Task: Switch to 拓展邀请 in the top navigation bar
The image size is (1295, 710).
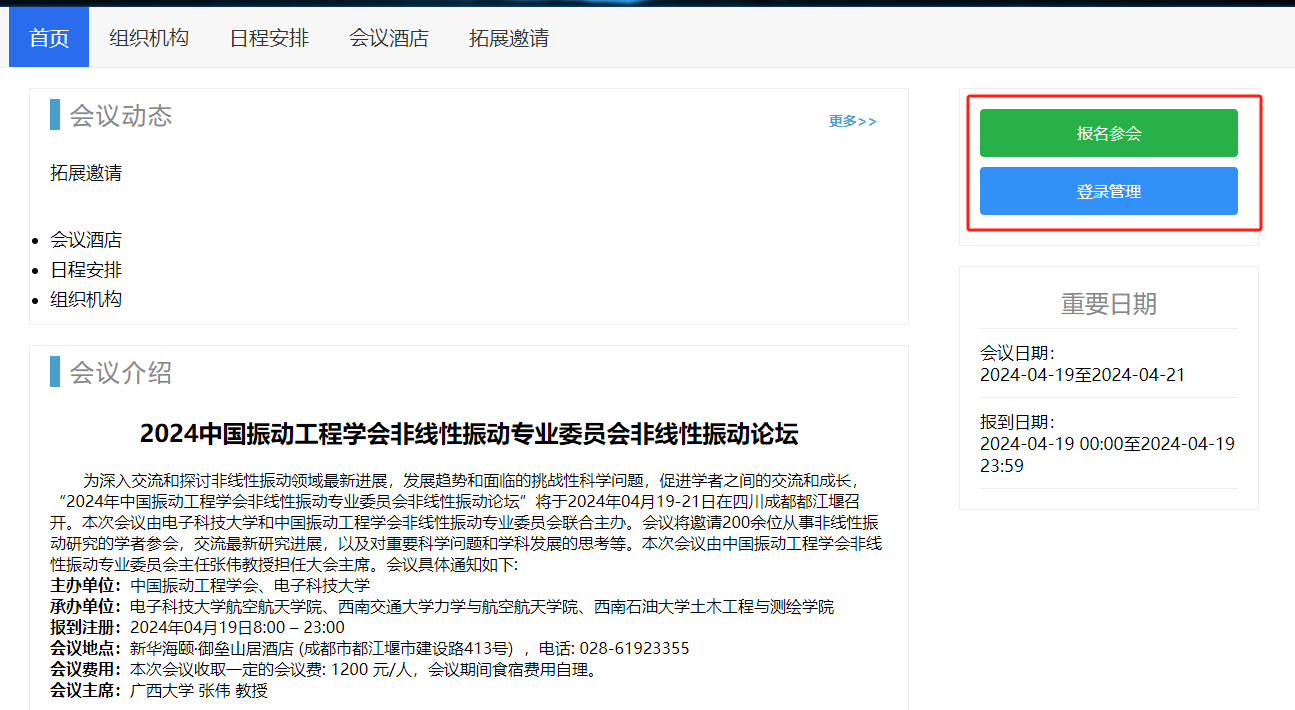Action: [509, 38]
